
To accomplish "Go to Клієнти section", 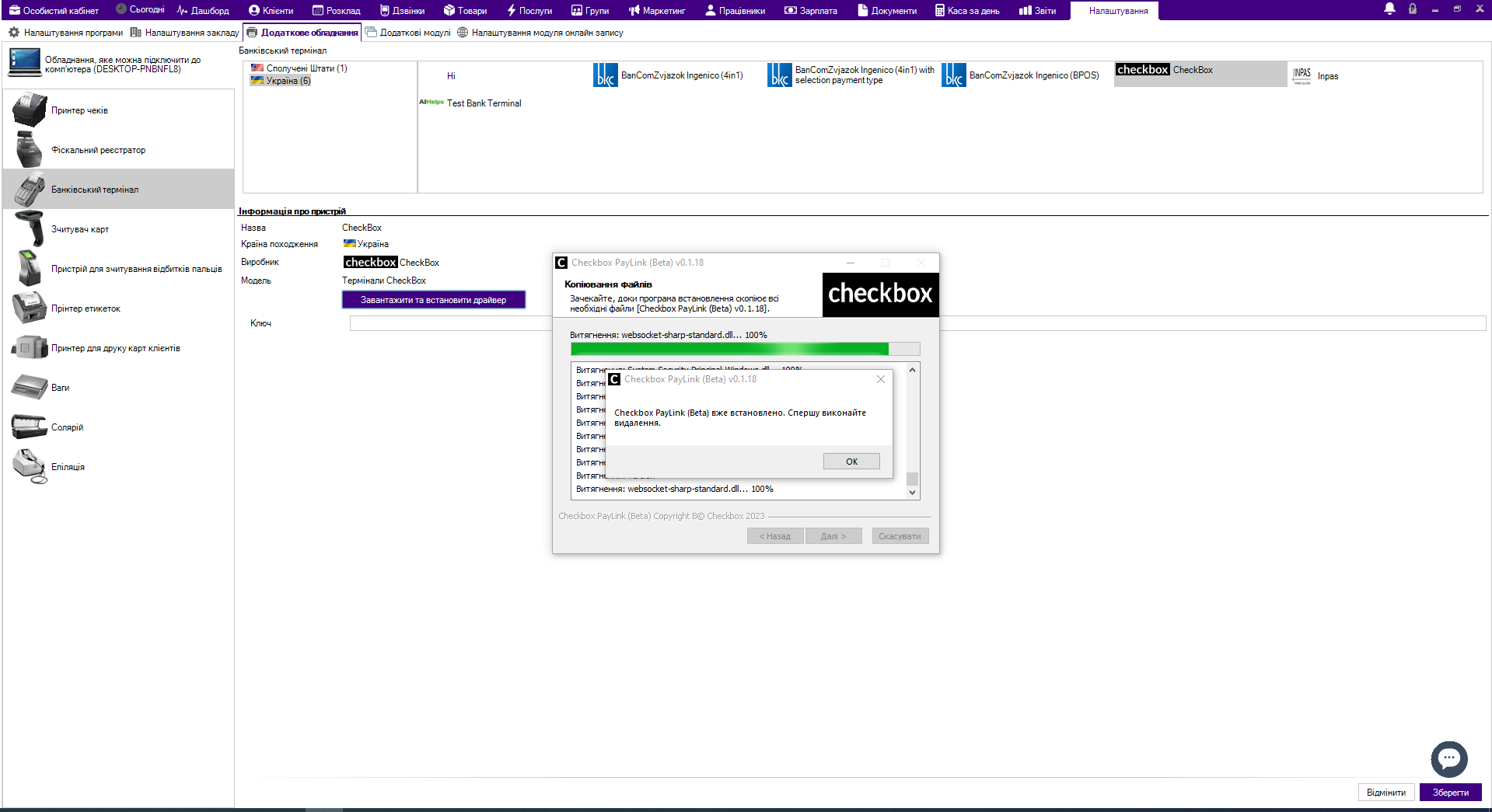I will point(271,10).
